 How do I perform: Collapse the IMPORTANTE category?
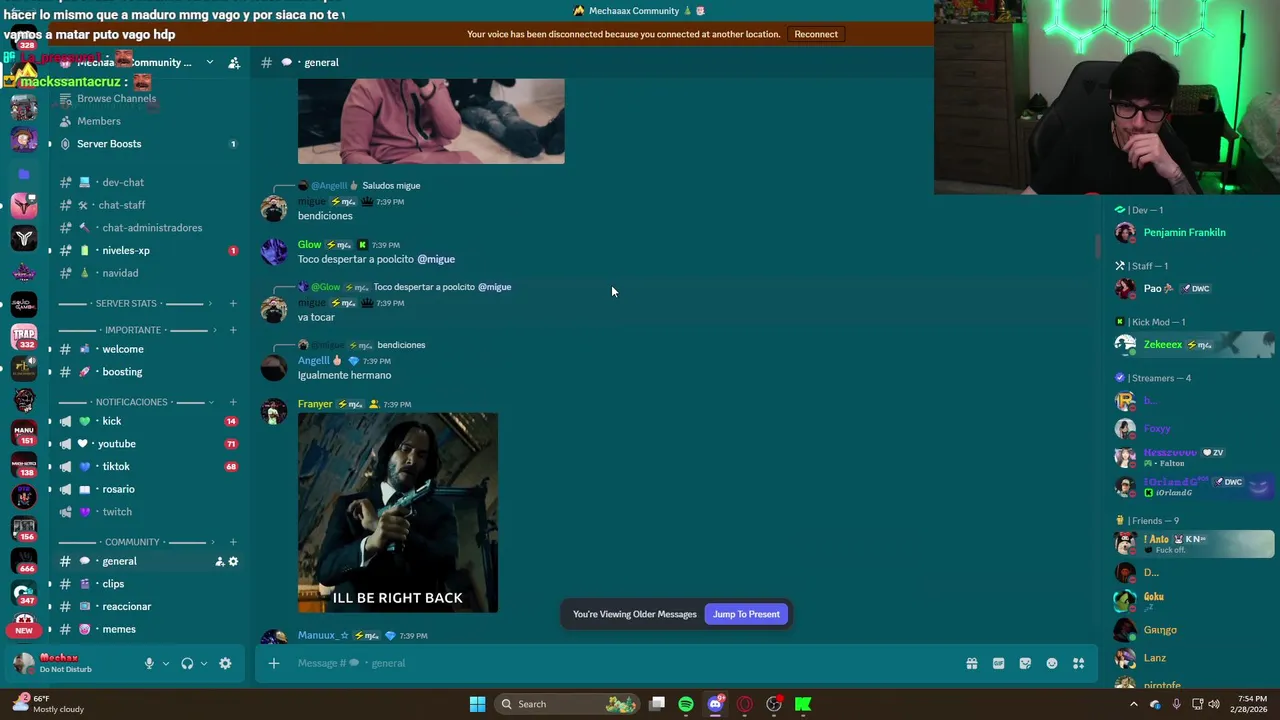tap(133, 330)
